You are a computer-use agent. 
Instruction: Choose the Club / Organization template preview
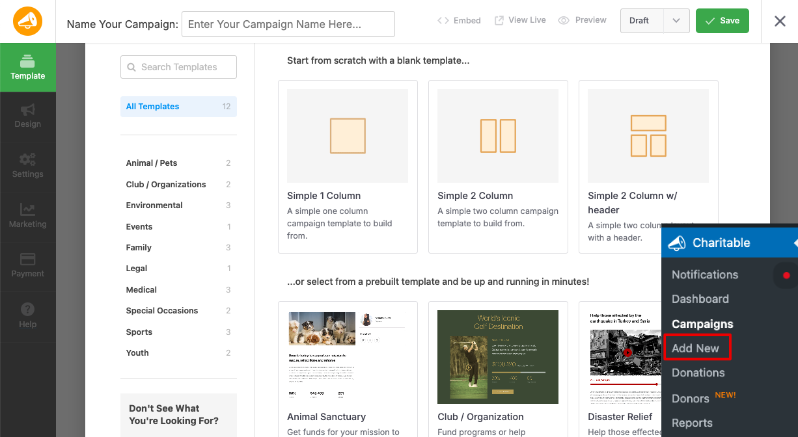tap(498, 357)
